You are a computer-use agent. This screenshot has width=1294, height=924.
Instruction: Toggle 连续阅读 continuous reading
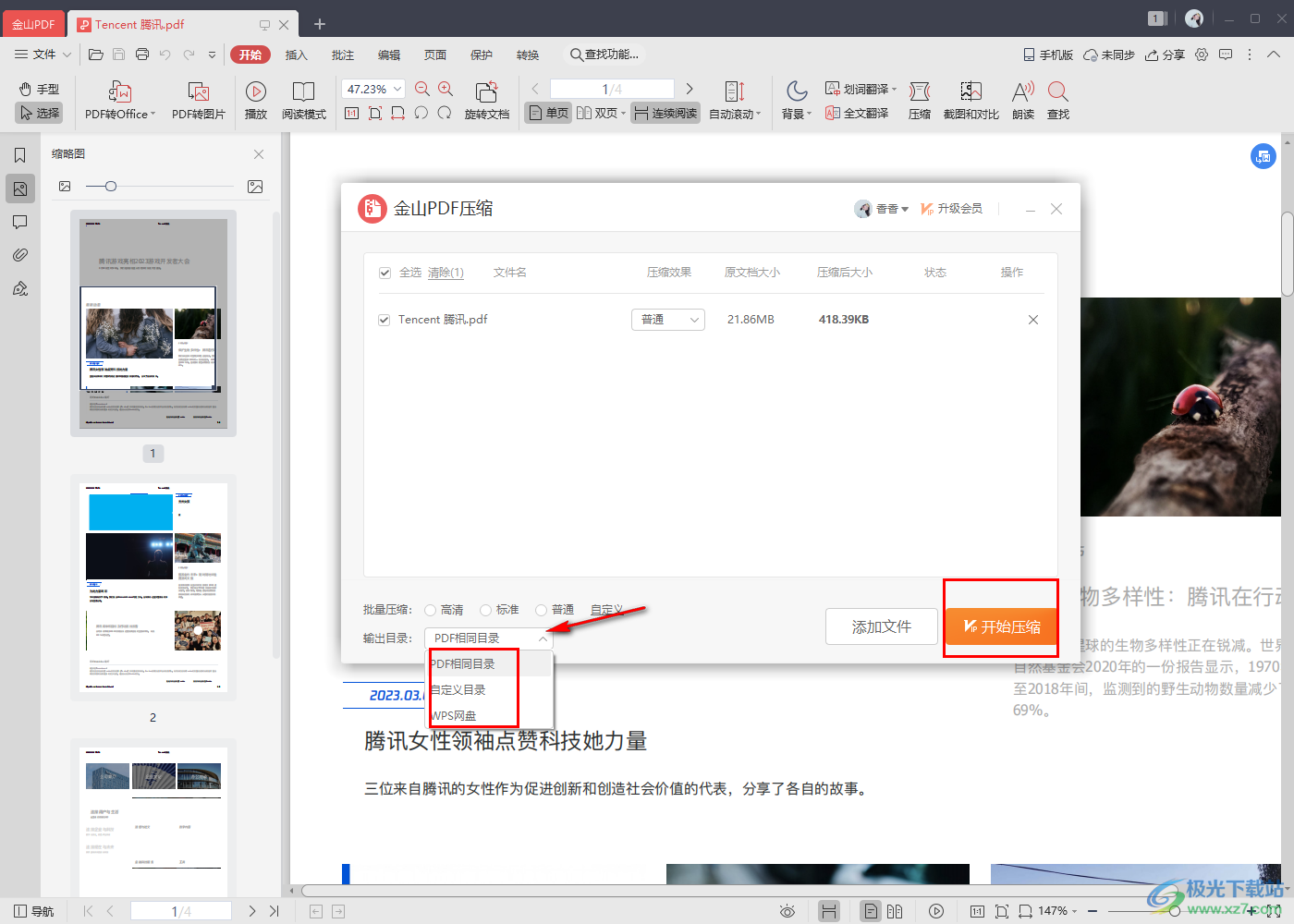click(666, 113)
